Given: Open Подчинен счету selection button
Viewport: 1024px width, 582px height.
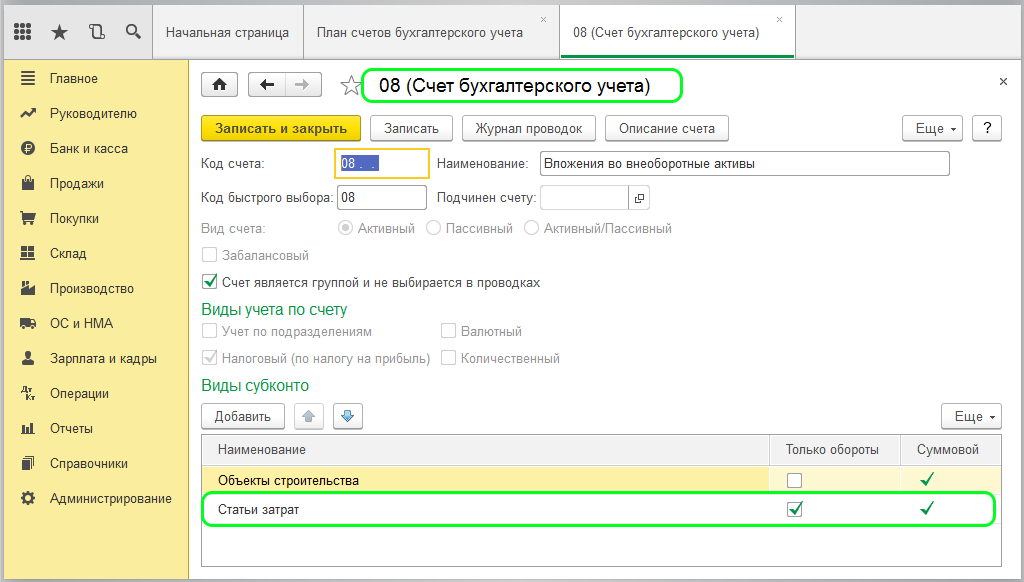Looking at the screenshot, I should pos(639,198).
